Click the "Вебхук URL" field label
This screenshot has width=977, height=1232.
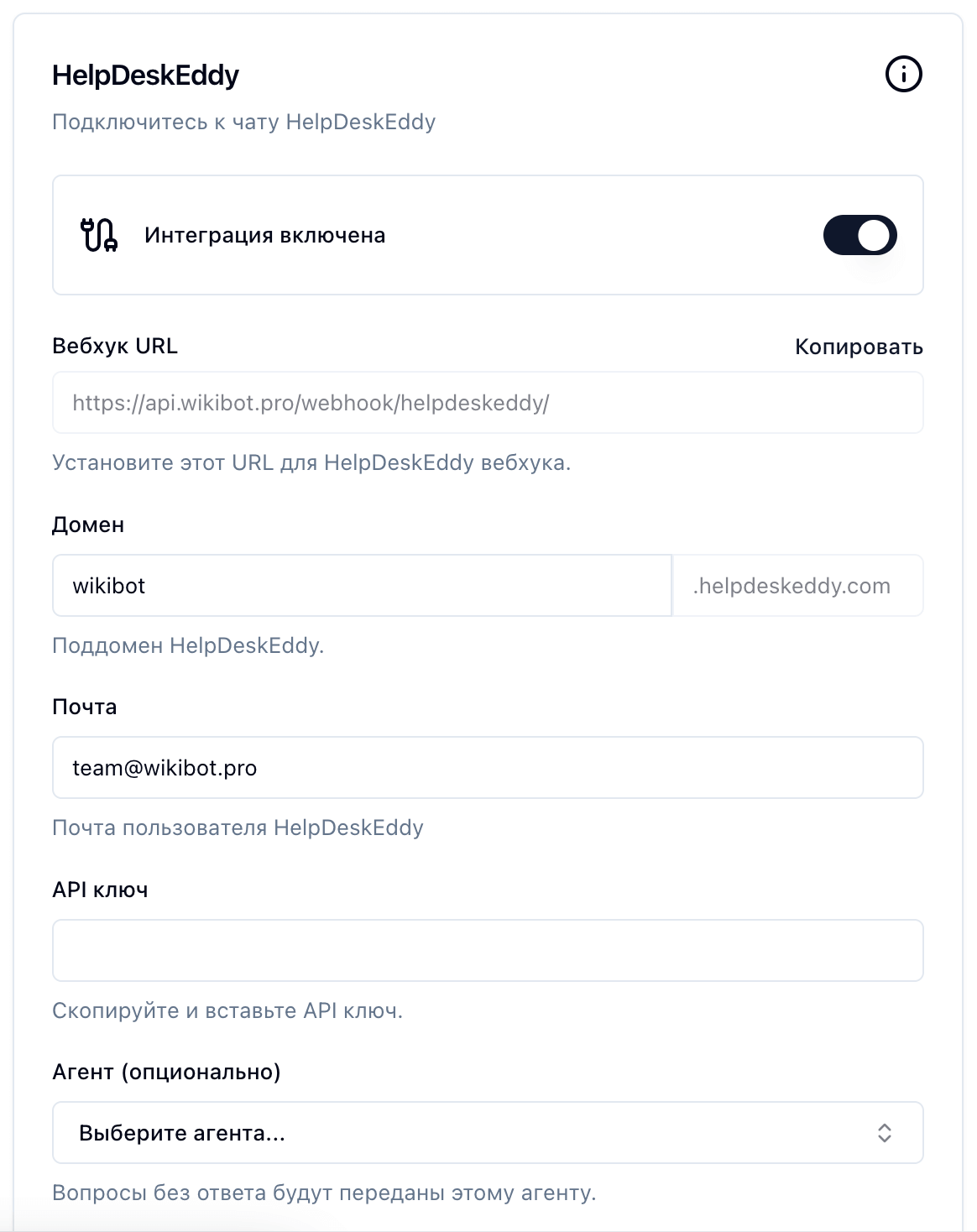click(115, 346)
